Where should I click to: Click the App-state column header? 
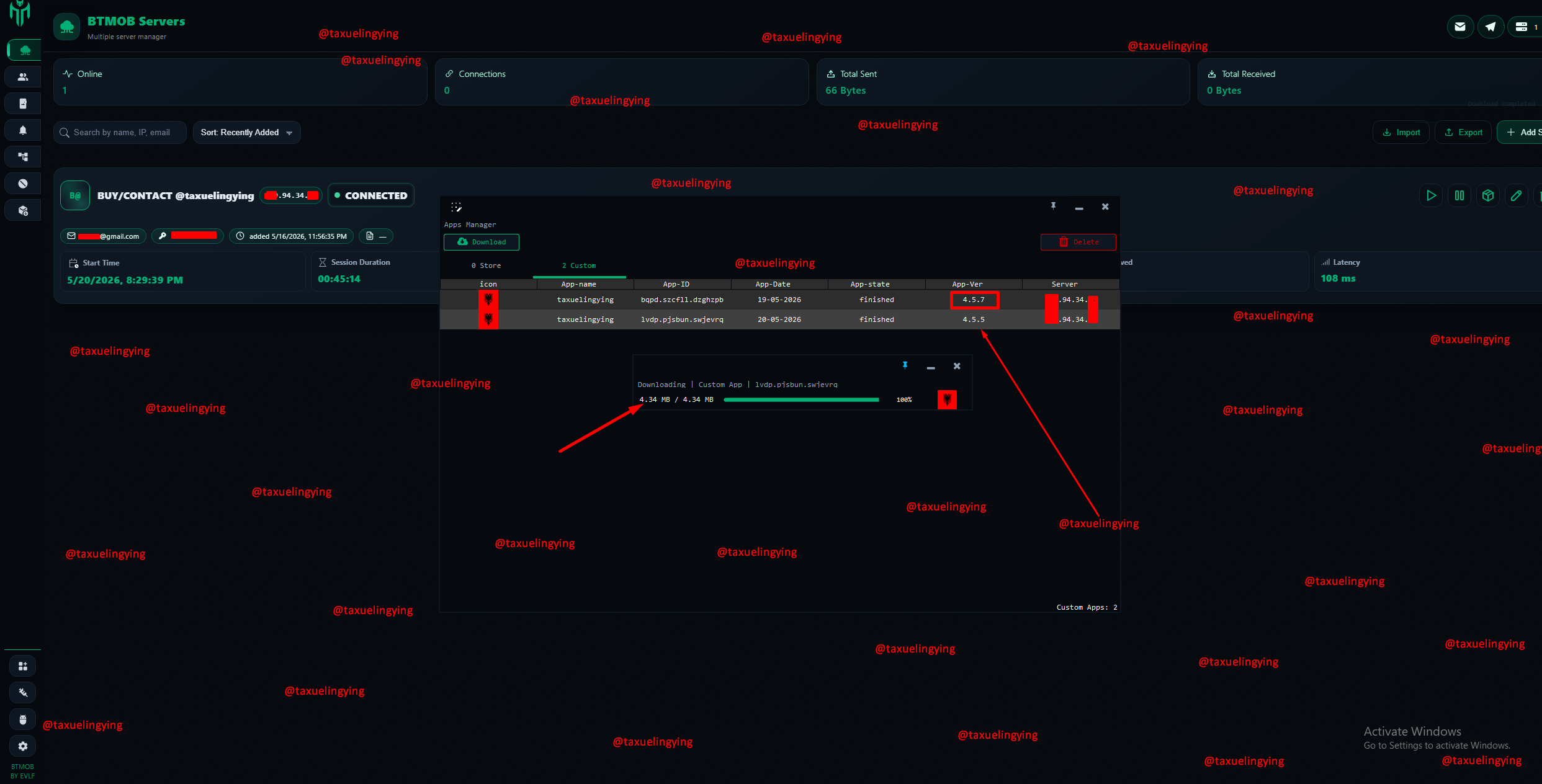pyautogui.click(x=877, y=284)
